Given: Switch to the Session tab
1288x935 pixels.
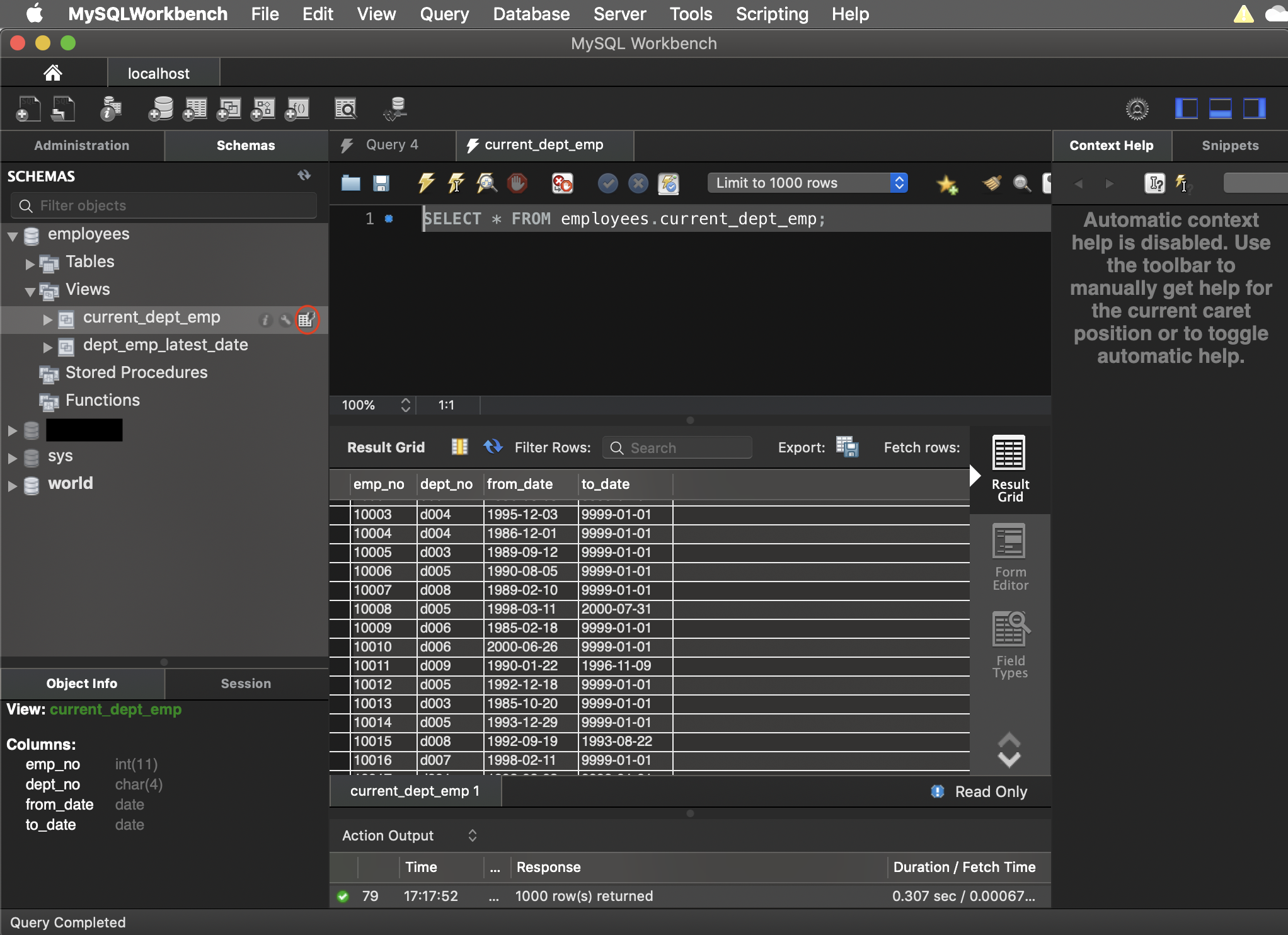Looking at the screenshot, I should 246,684.
